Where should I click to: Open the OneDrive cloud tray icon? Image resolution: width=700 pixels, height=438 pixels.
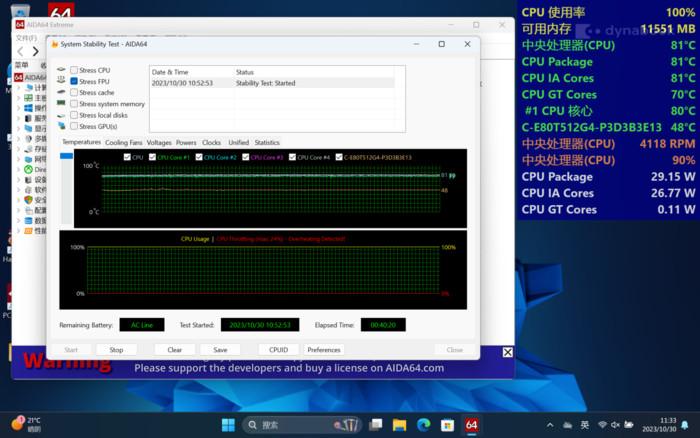(567, 425)
